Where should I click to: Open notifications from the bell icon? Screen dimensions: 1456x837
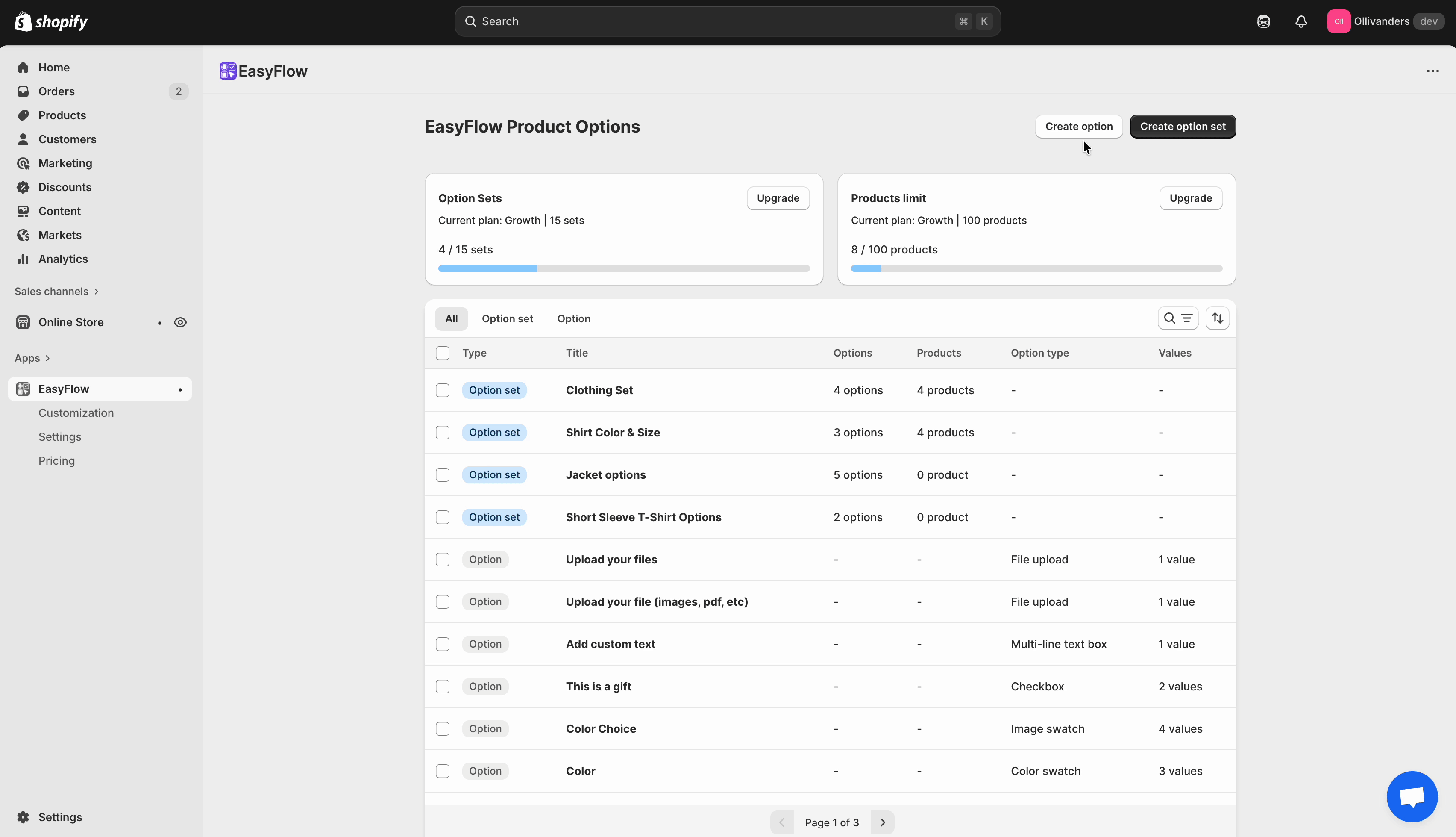pyautogui.click(x=1301, y=21)
